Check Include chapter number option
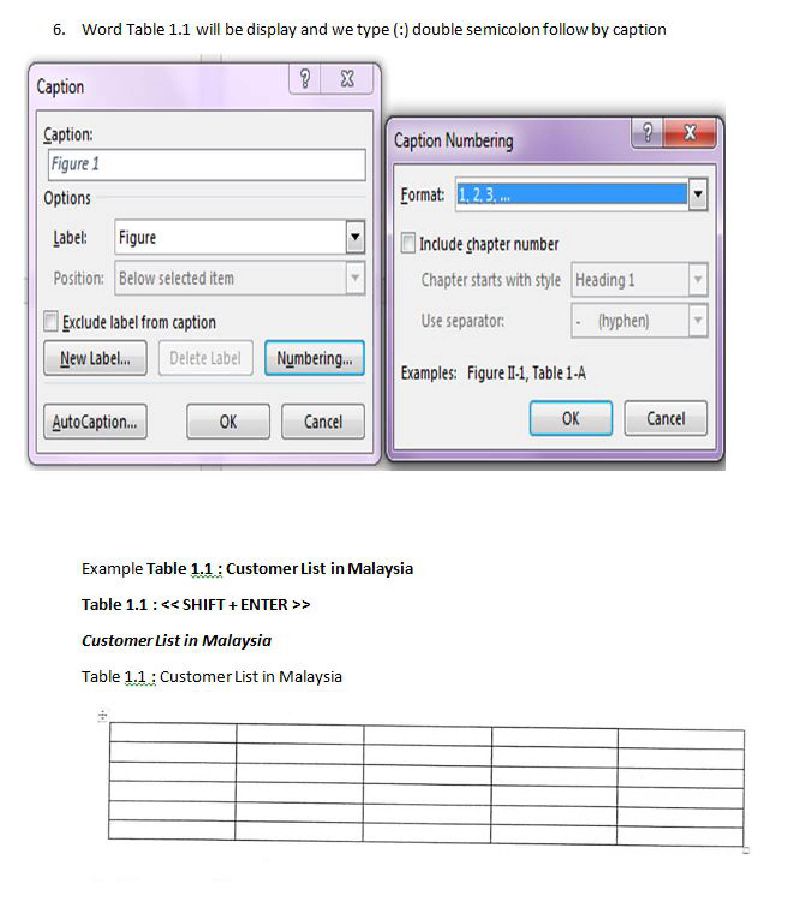 408,244
